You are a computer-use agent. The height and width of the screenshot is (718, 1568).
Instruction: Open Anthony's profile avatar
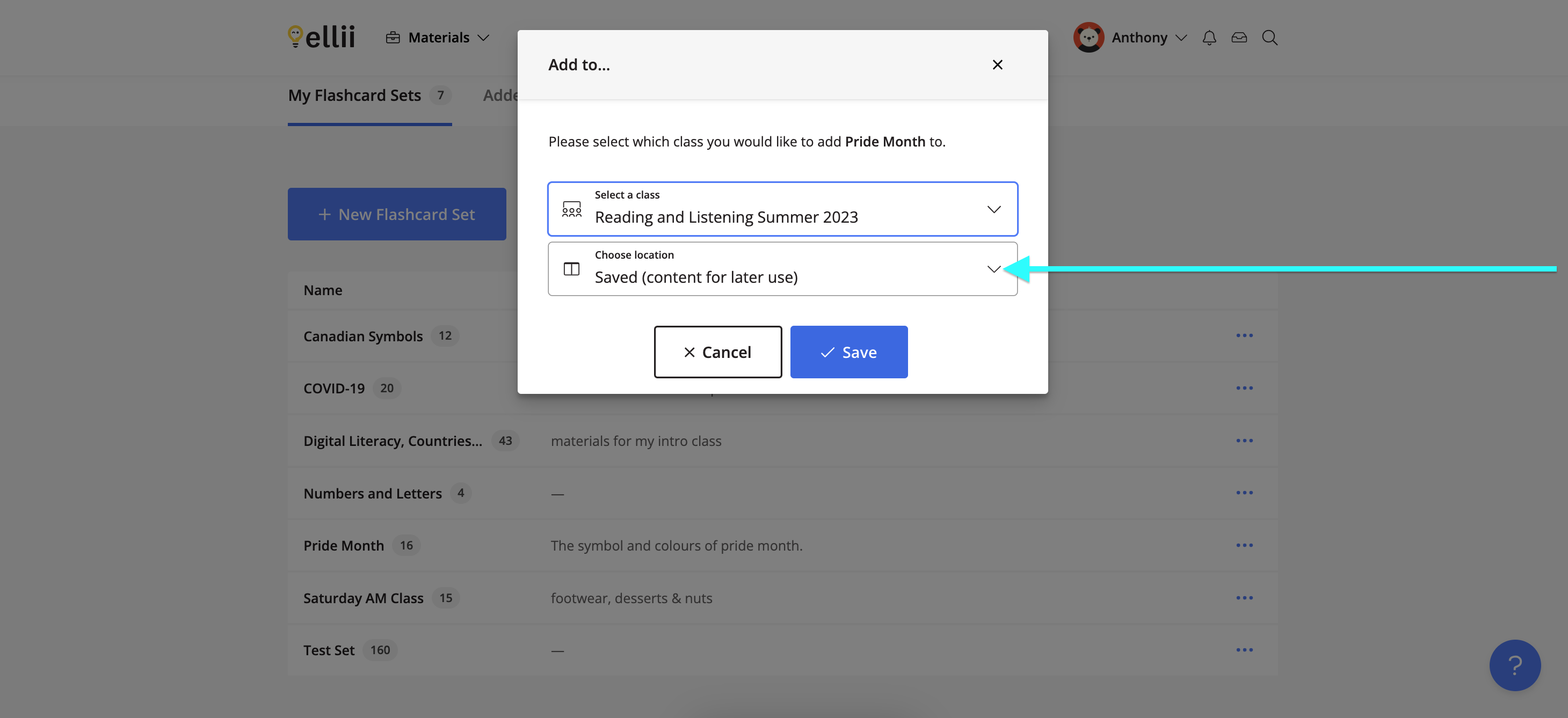(1088, 37)
